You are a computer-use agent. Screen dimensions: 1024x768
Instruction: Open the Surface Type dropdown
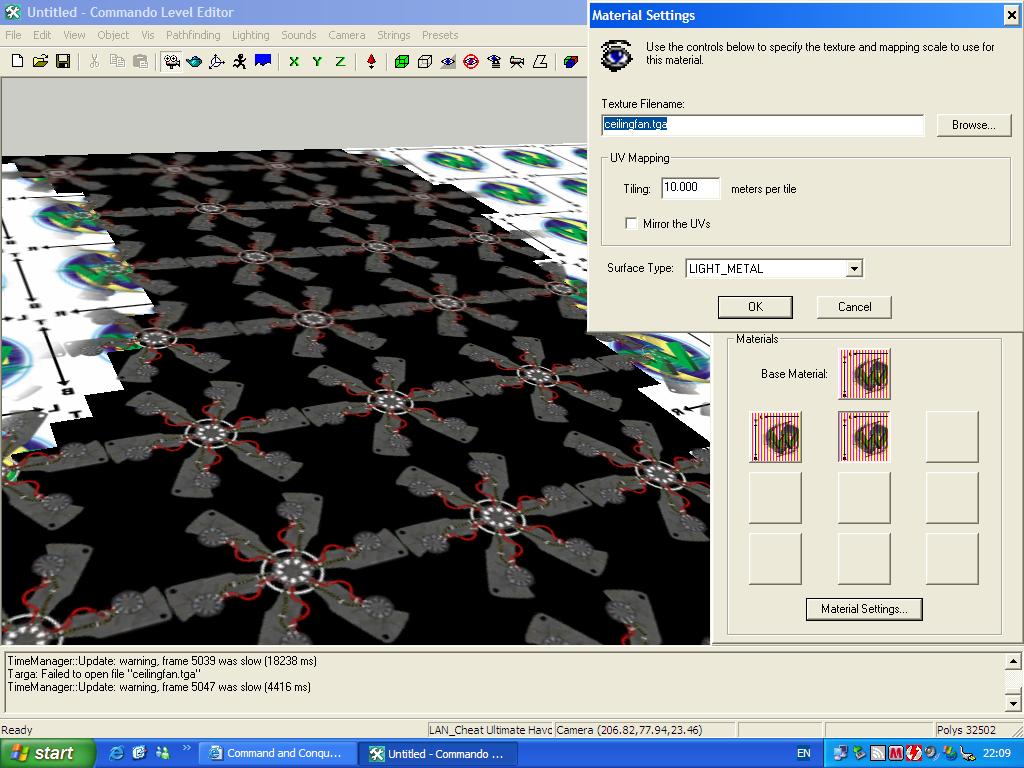[x=853, y=268]
